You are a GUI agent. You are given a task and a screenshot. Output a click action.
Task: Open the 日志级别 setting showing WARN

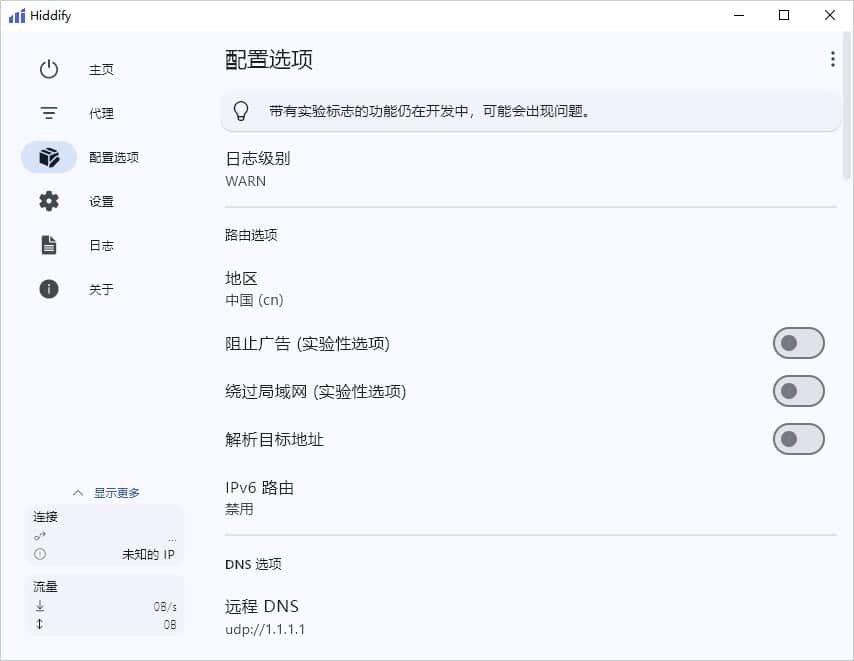[400, 168]
